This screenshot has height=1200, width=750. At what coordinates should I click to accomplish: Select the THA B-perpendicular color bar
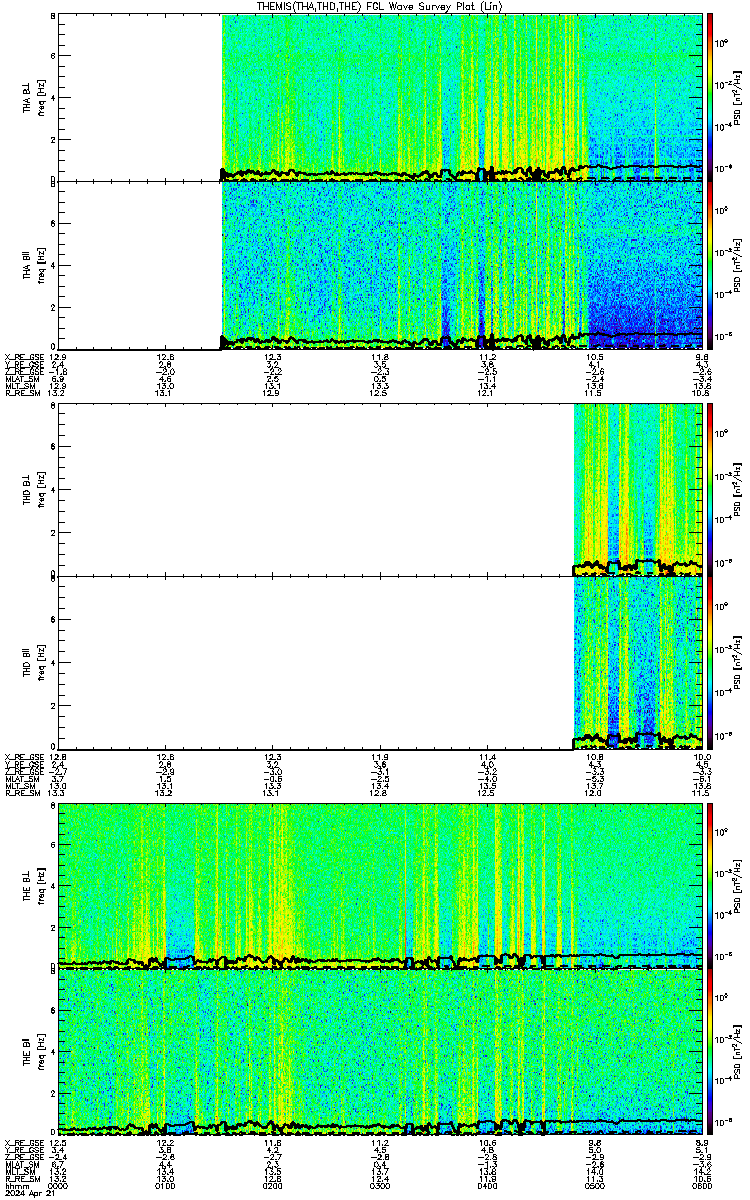pos(710,96)
